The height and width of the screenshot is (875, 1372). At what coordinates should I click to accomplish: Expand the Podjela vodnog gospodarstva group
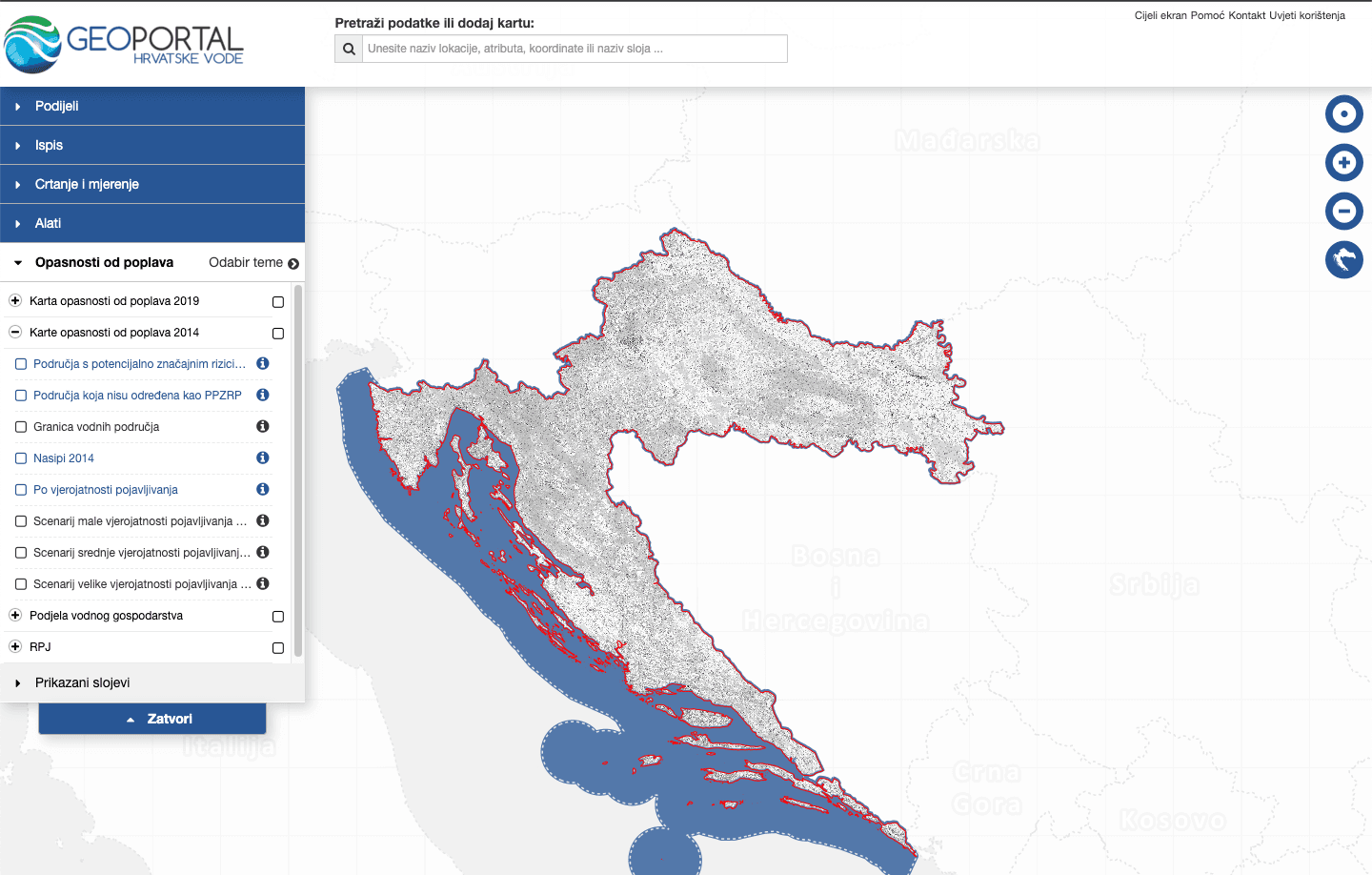click(15, 616)
